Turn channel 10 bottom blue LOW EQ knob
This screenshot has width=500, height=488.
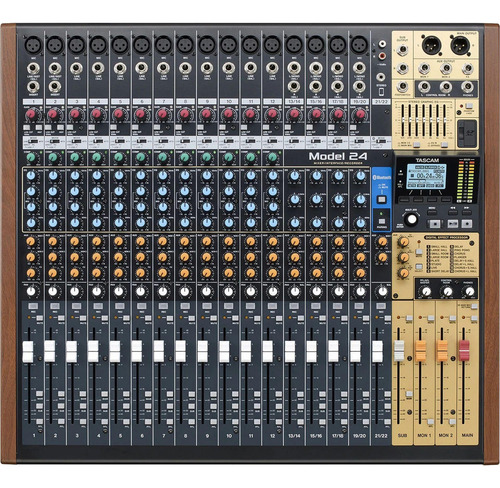coord(229,223)
